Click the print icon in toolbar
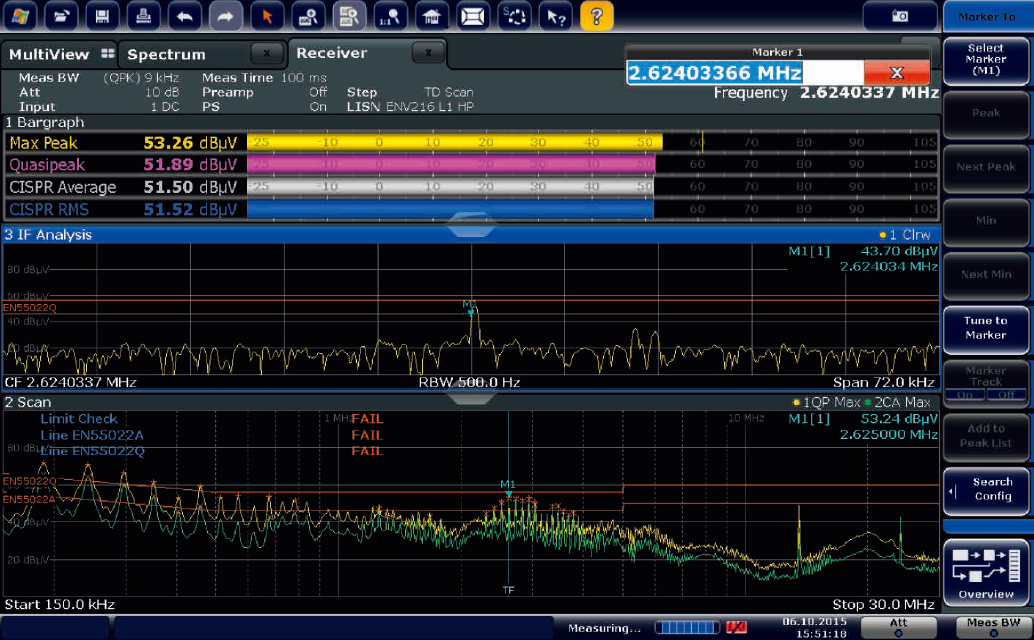Viewport: 1034px width, 640px height. coord(143,15)
